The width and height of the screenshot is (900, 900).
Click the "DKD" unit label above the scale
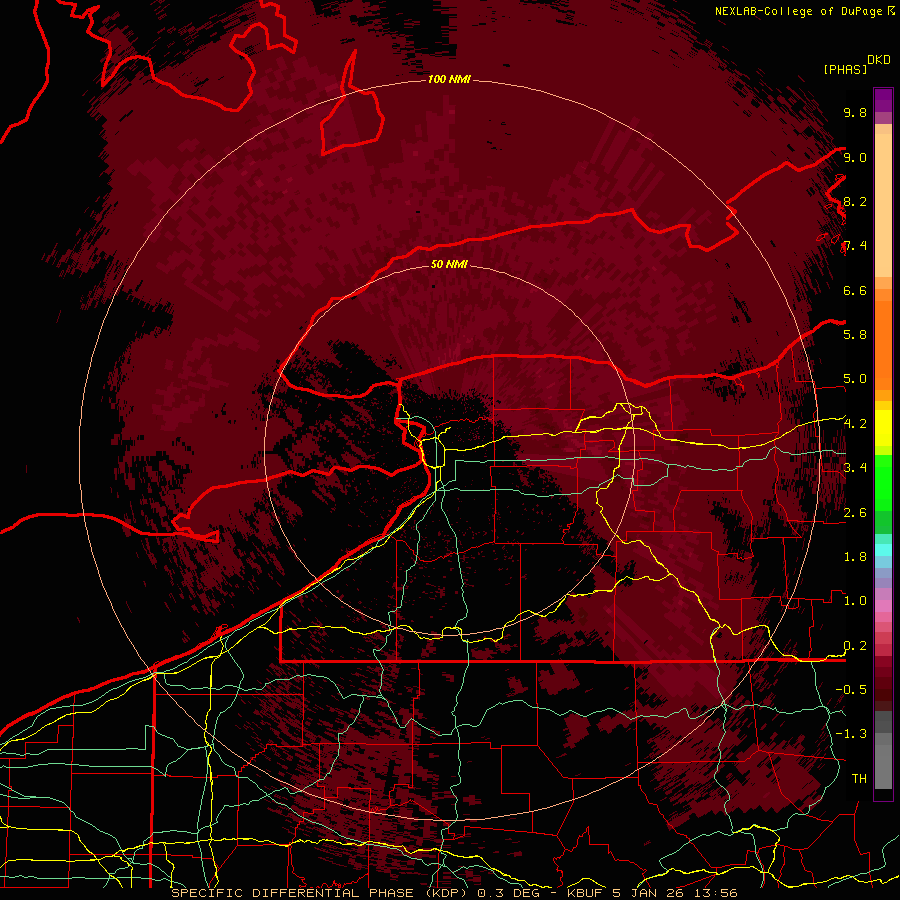[x=879, y=60]
